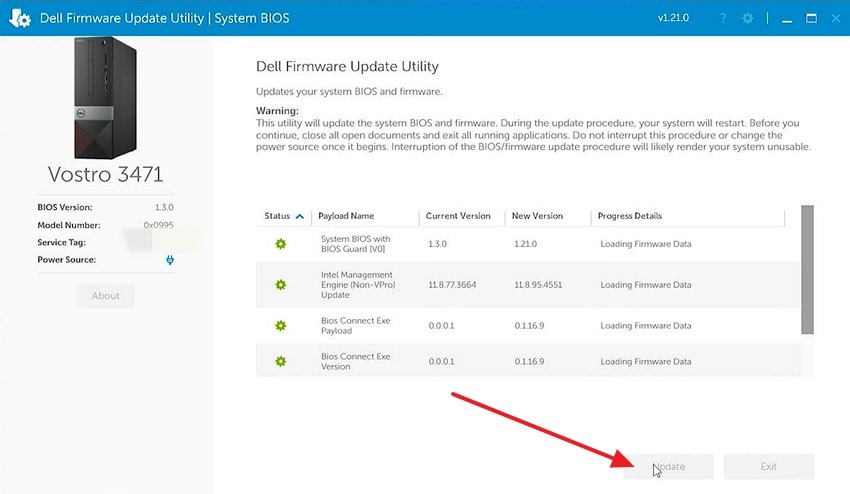Click the Progress Details column header

coord(629,216)
